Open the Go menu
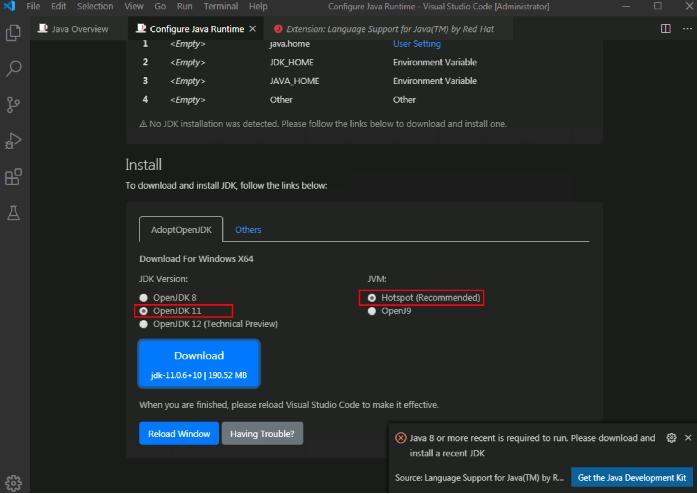Viewport: 697px width, 494px height. pyautogui.click(x=160, y=6)
